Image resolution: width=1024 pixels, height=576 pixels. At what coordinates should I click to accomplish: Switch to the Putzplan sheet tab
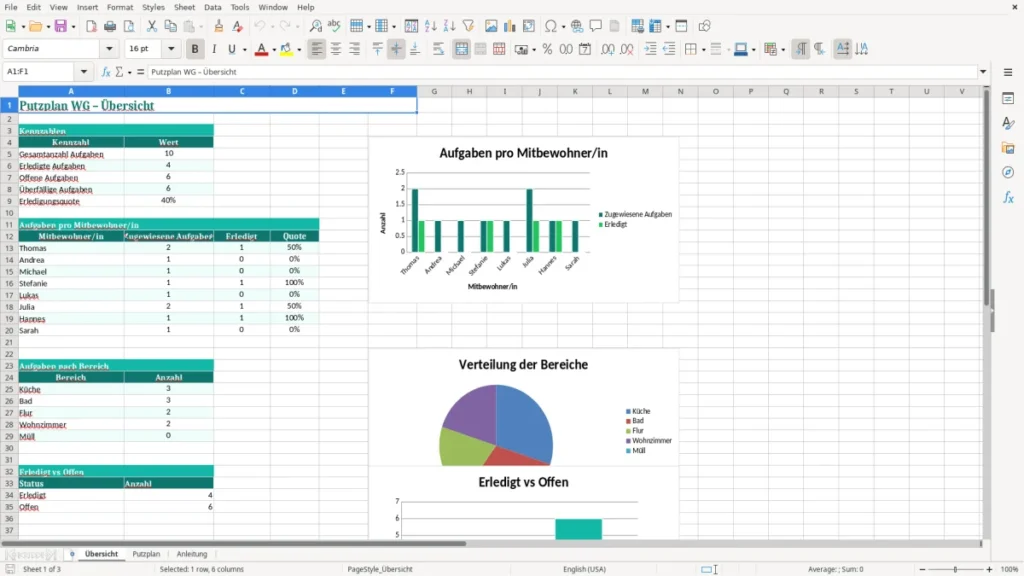pyautogui.click(x=146, y=554)
